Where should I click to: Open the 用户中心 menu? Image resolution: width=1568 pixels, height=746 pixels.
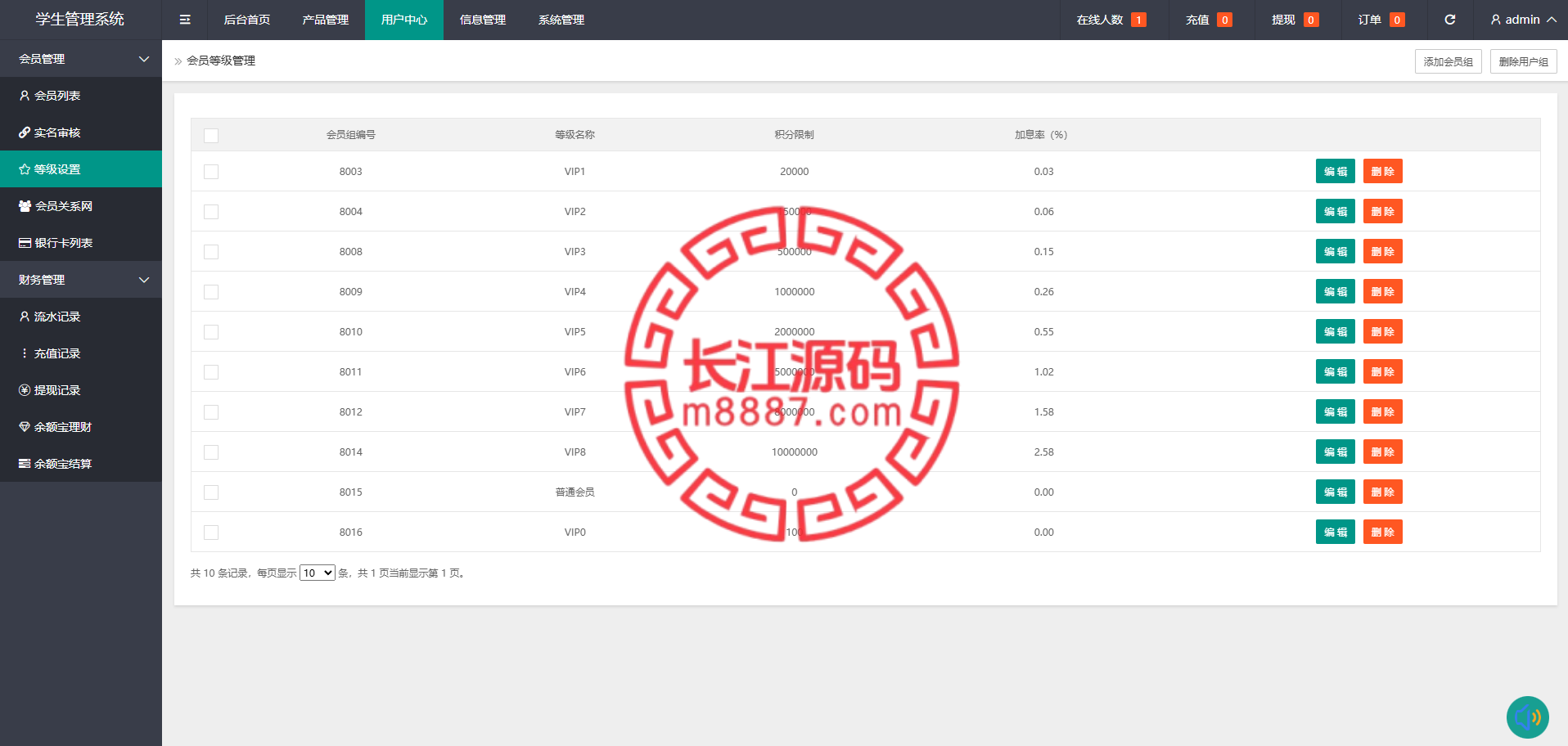tap(404, 20)
